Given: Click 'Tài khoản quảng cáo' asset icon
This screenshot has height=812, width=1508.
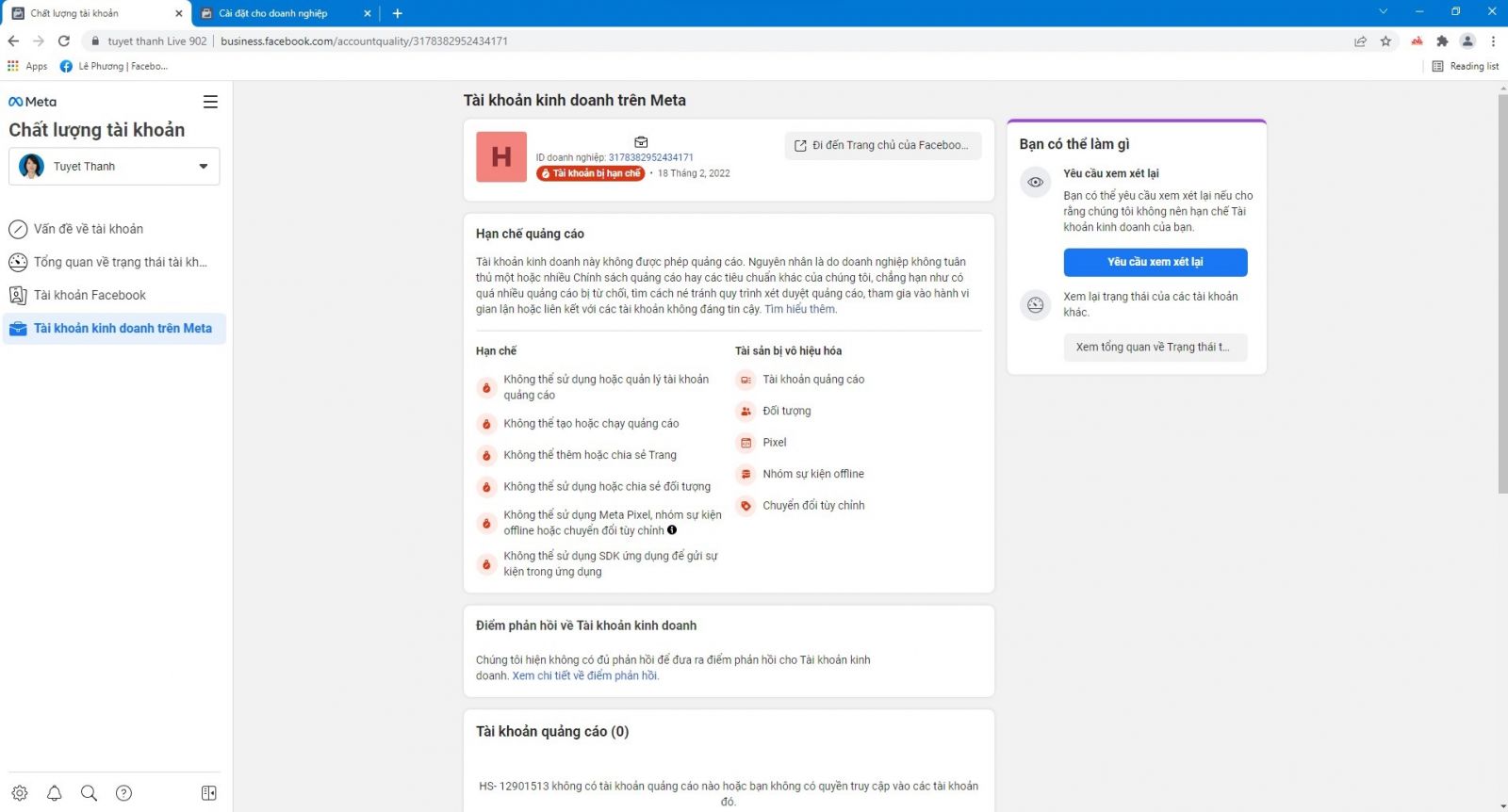Looking at the screenshot, I should (x=746, y=380).
